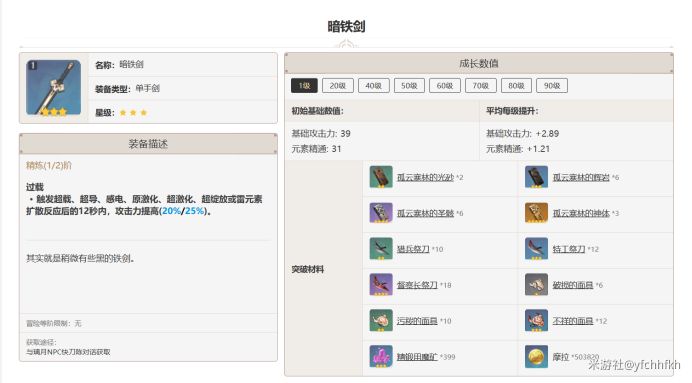The height and width of the screenshot is (383, 692).
Task: Open the 精锻用魔矿 link
Action: 417,357
